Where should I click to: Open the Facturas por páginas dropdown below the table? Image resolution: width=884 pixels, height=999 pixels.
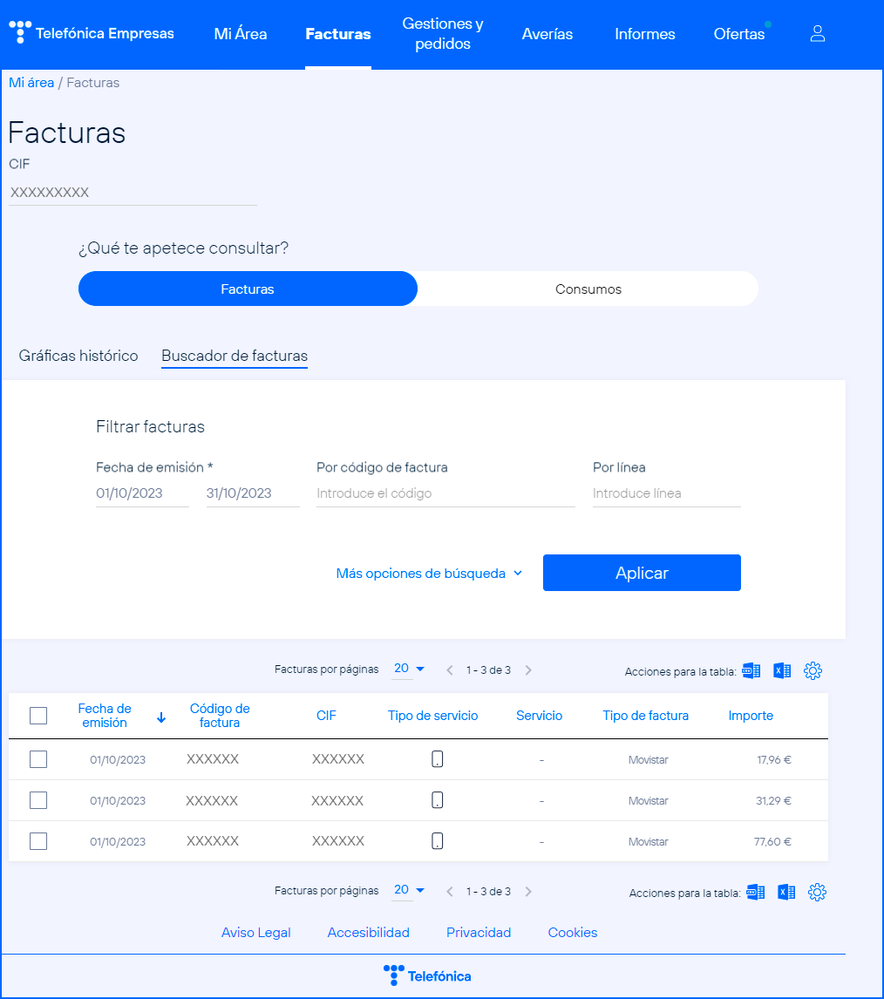click(409, 890)
